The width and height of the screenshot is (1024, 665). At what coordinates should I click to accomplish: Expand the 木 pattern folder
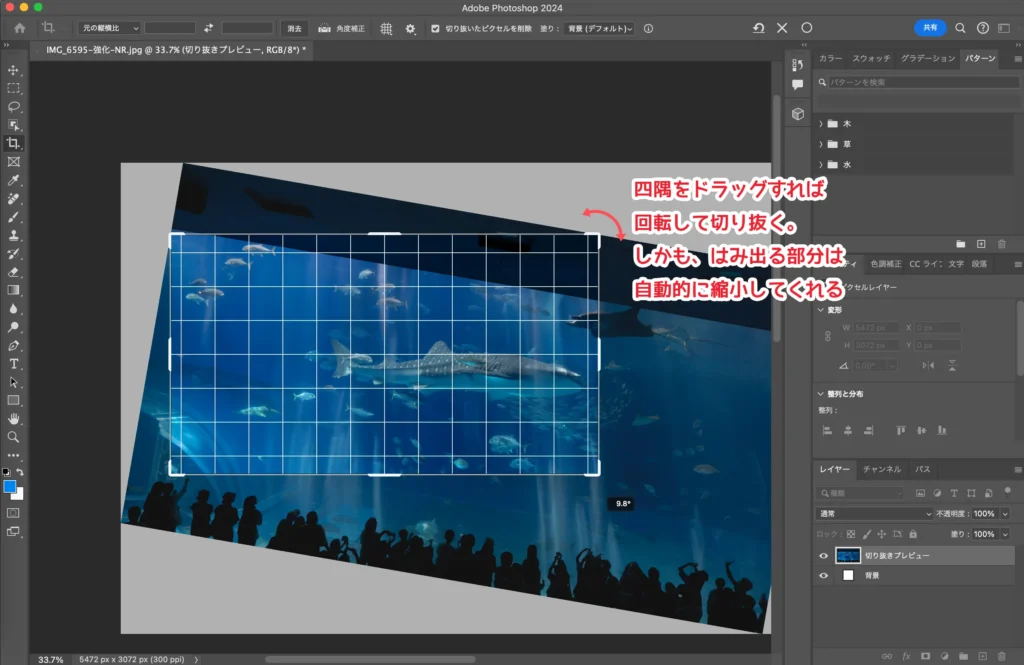click(x=821, y=124)
